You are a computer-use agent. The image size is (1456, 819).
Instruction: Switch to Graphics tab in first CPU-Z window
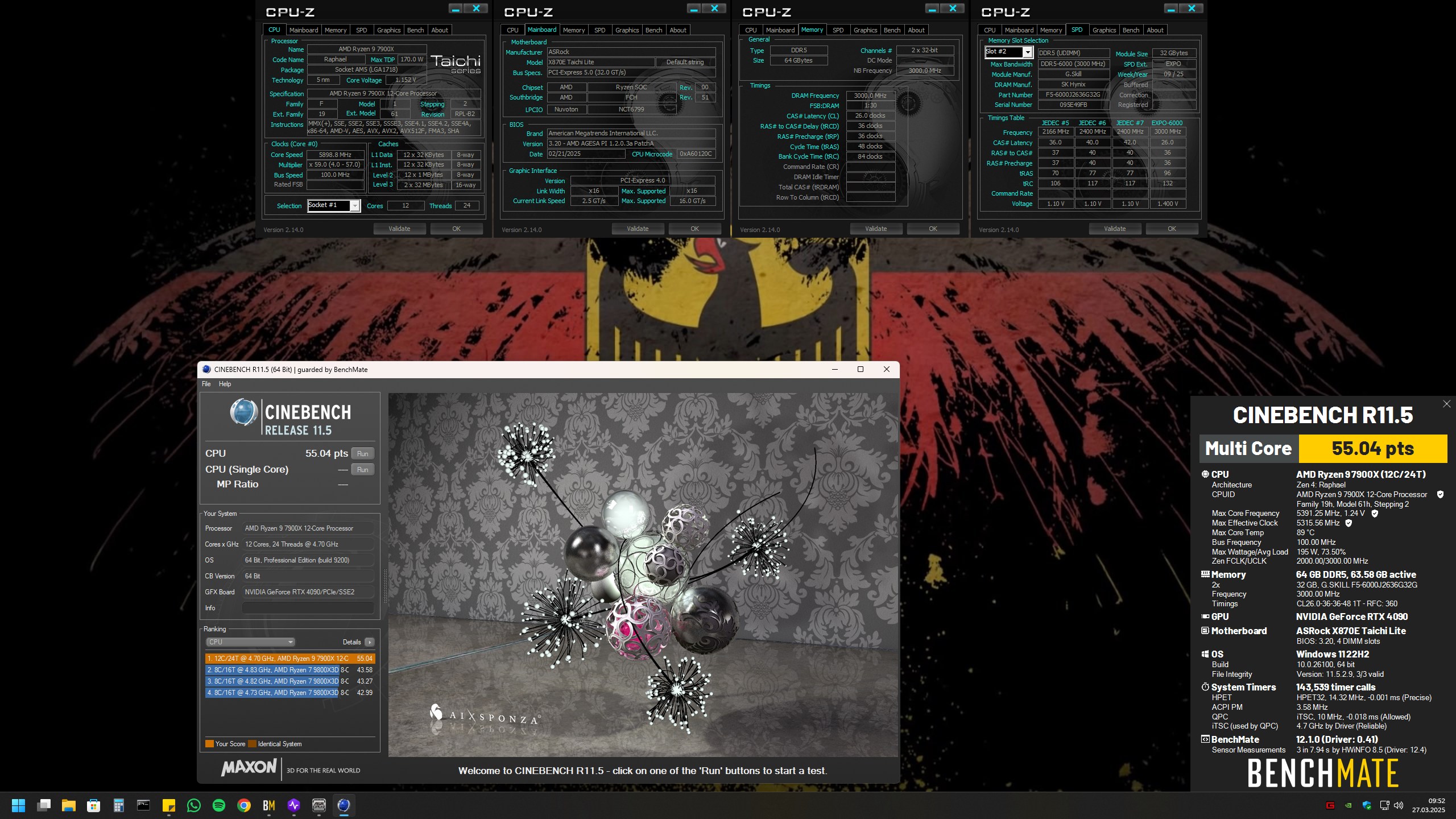point(389,30)
